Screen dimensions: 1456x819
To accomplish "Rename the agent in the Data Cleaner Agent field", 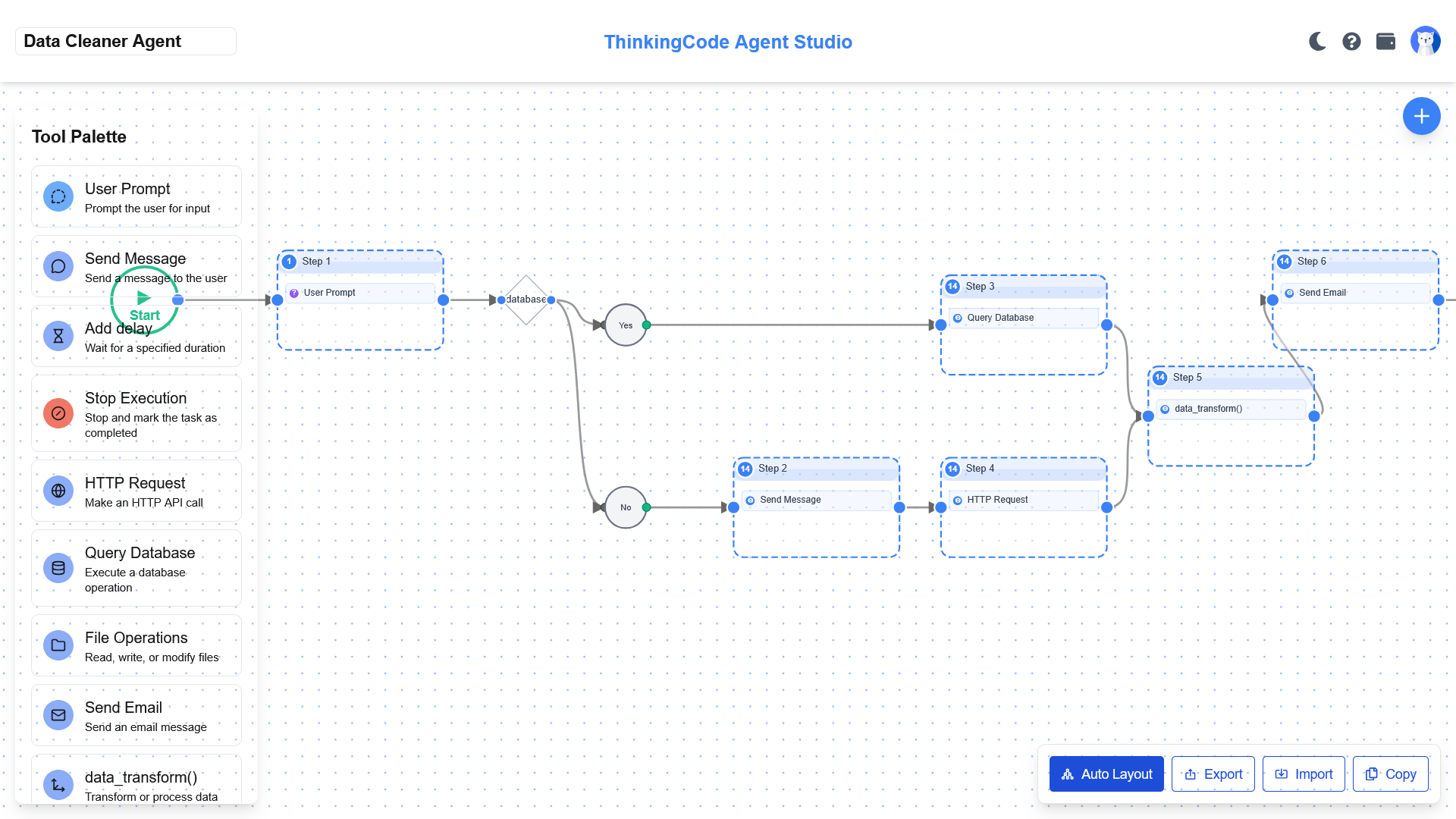I will pos(125,41).
